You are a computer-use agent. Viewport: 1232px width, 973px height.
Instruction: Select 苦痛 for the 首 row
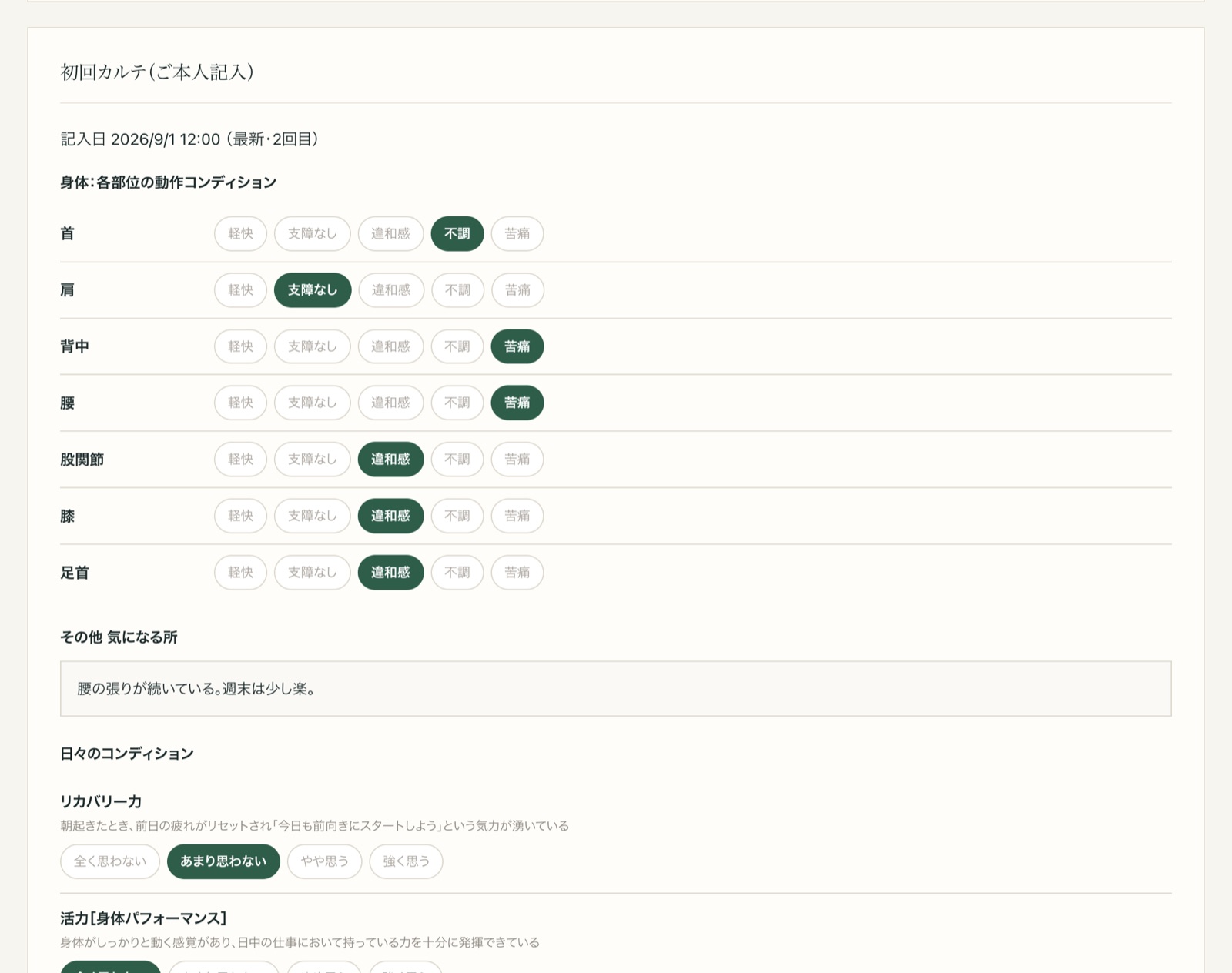[517, 233]
